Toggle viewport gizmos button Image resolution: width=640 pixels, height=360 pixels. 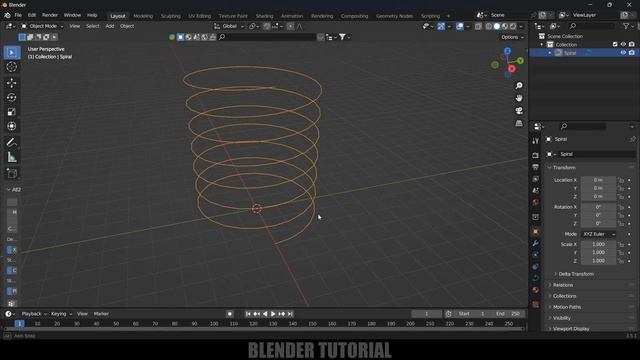click(441, 26)
